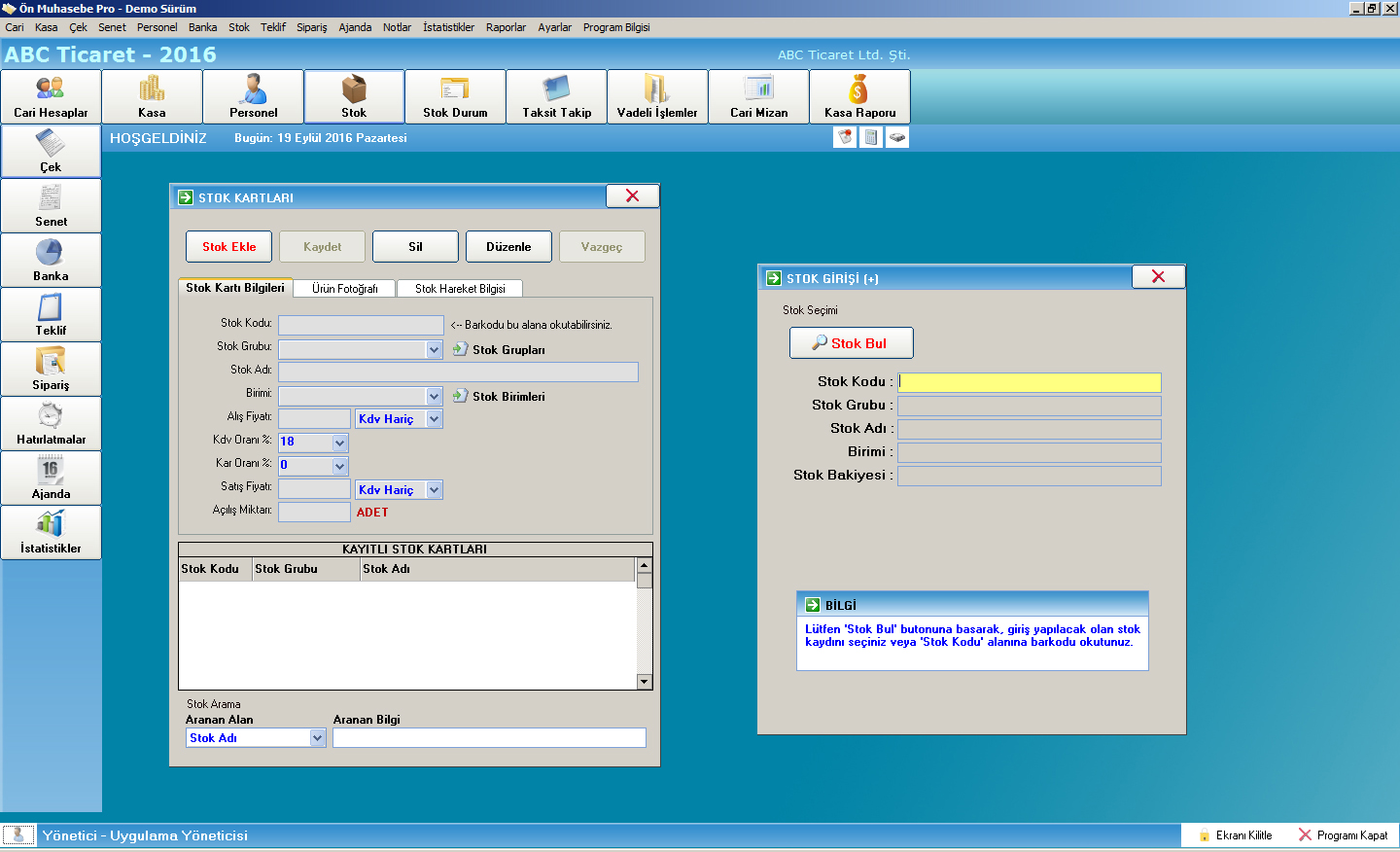Click the Sil button in Stok Kartları
Image resolution: width=1400 pixels, height=852 pixels.
(x=415, y=246)
